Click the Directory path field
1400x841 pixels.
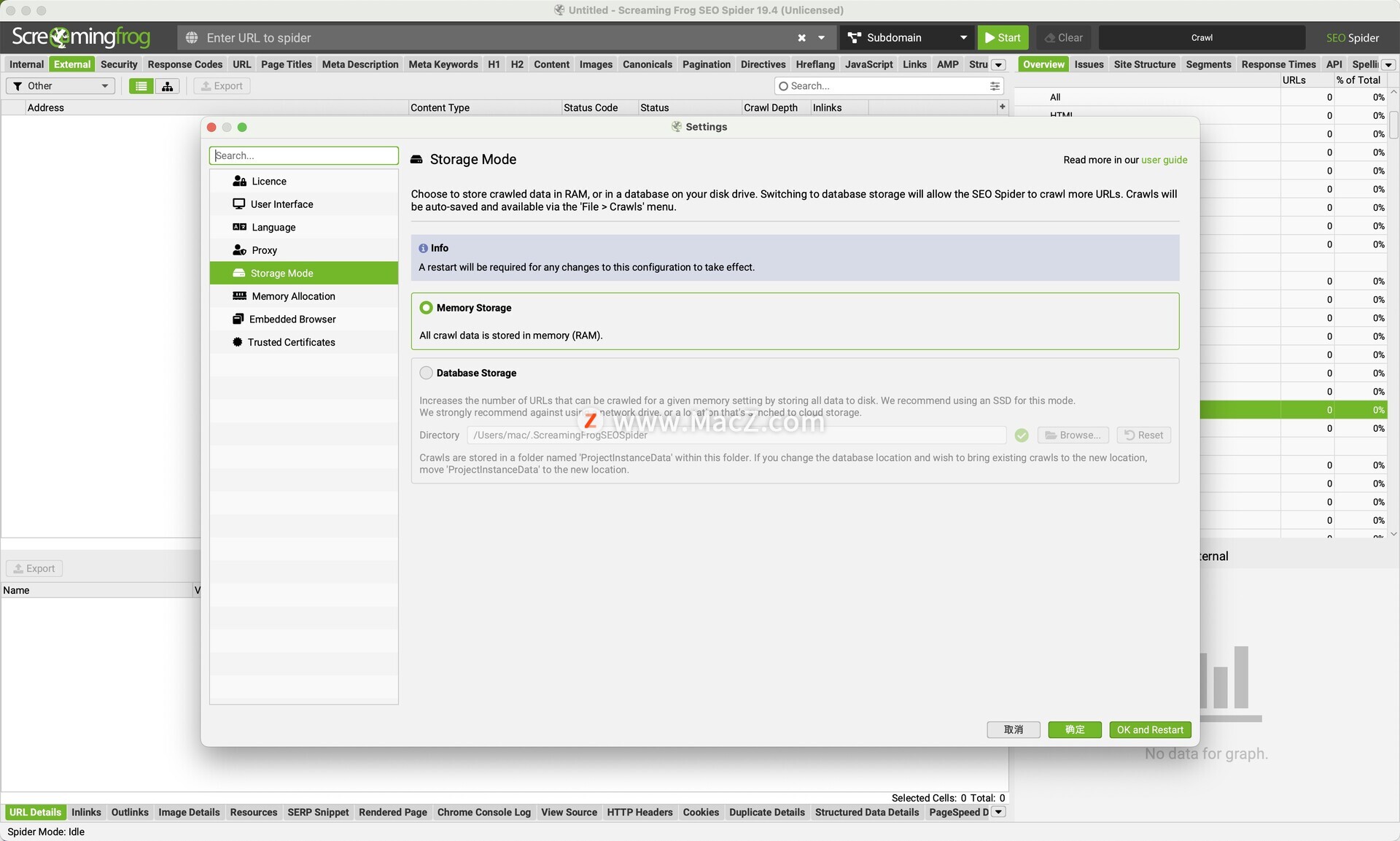736,435
